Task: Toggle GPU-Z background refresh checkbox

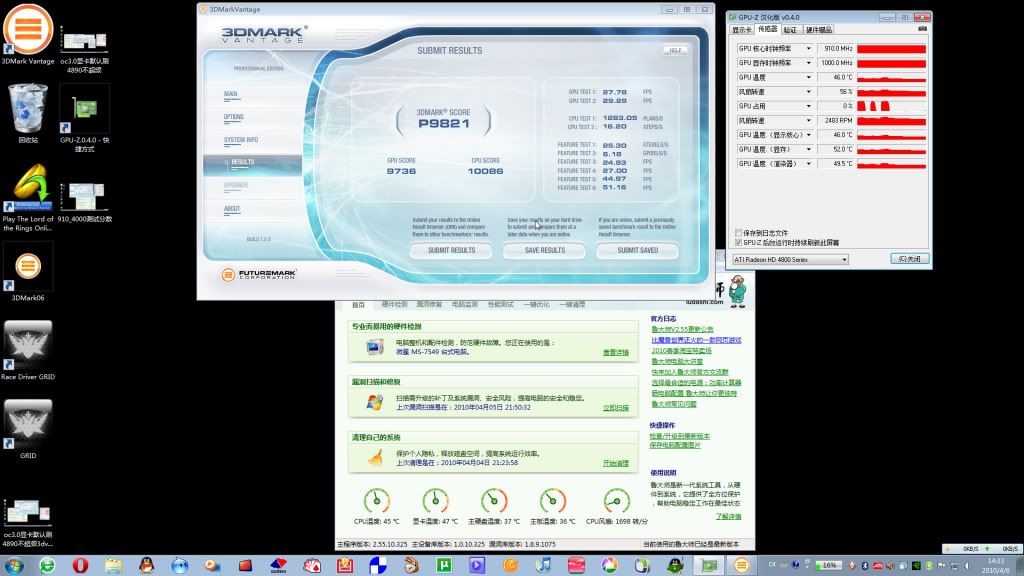Action: tap(739, 242)
